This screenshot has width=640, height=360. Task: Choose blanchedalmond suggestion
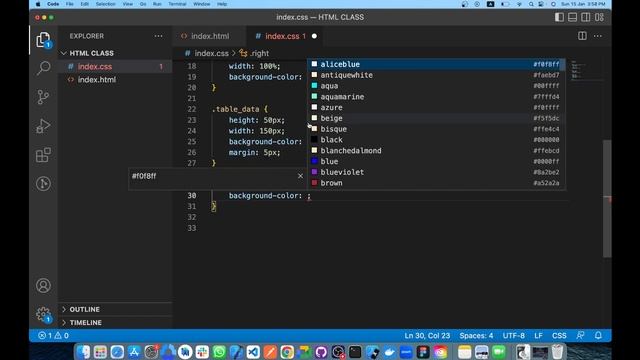coord(436,151)
